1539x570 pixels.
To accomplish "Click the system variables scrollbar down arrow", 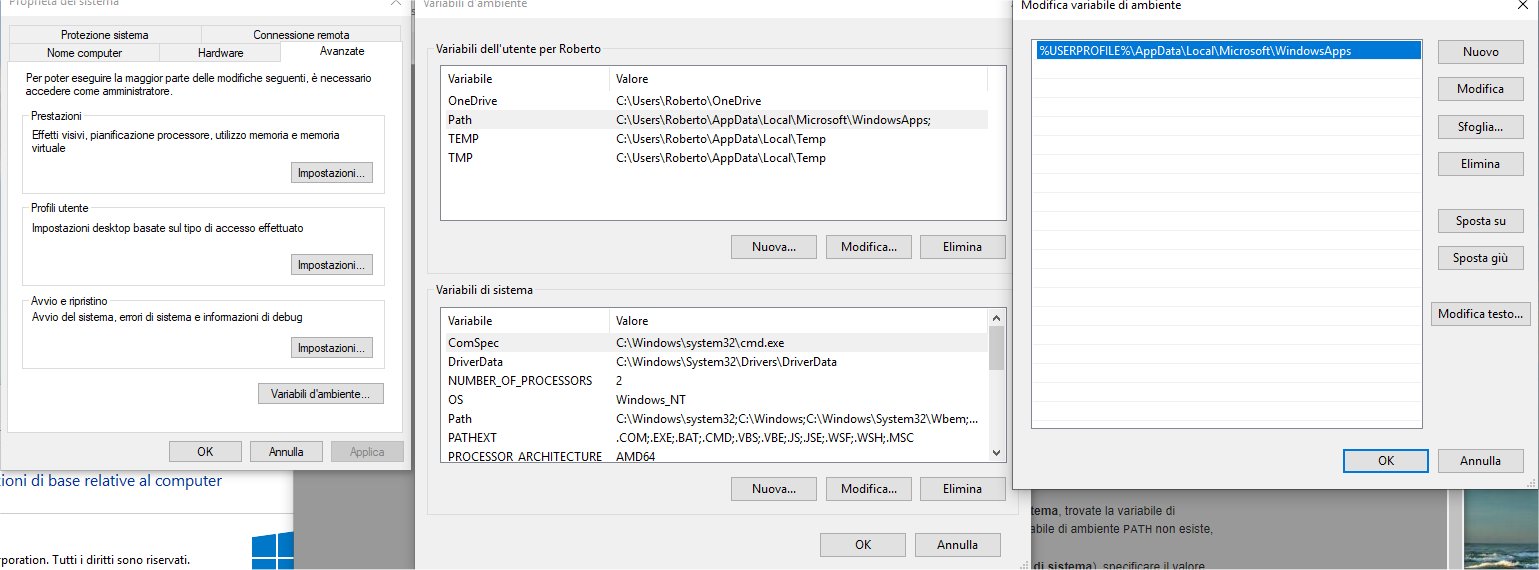I will click(996, 453).
